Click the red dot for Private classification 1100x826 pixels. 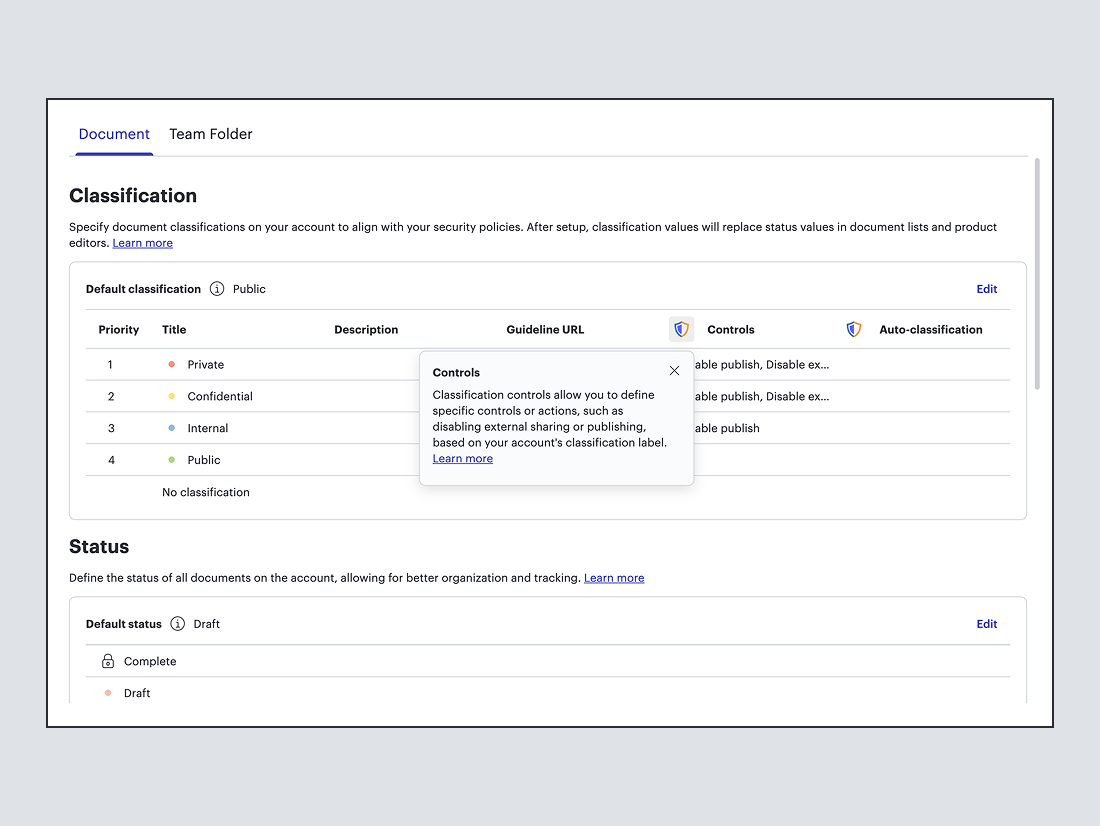click(x=172, y=365)
